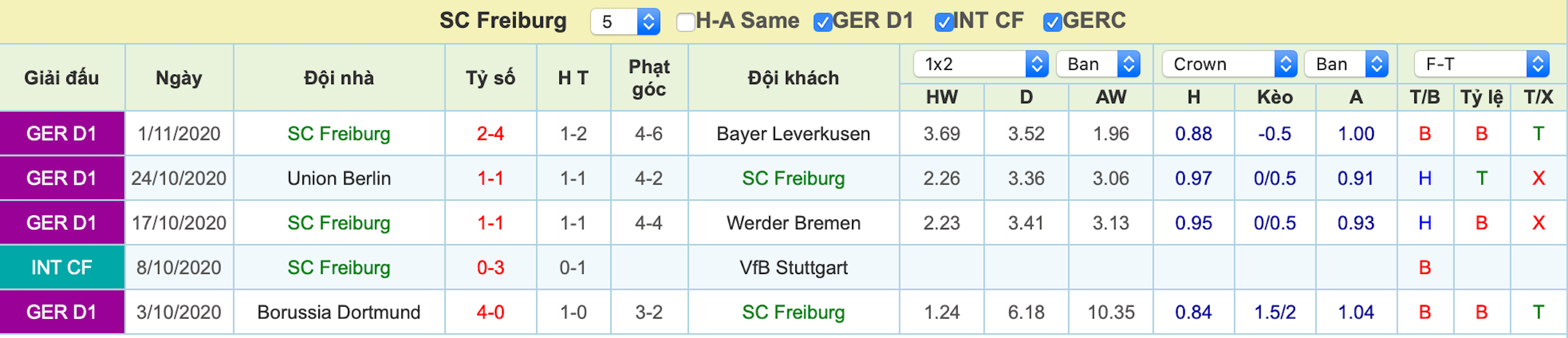View the 2-4 match score details

[x=490, y=134]
